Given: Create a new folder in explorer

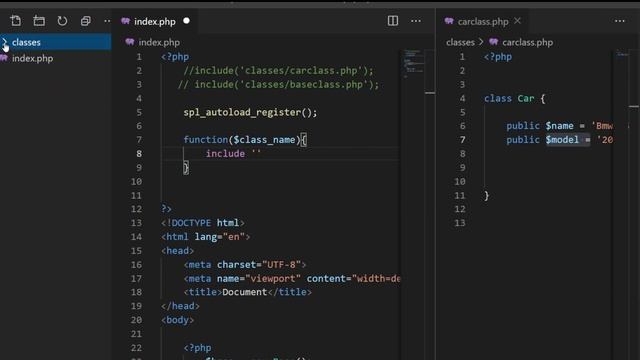Looking at the screenshot, I should [39, 21].
